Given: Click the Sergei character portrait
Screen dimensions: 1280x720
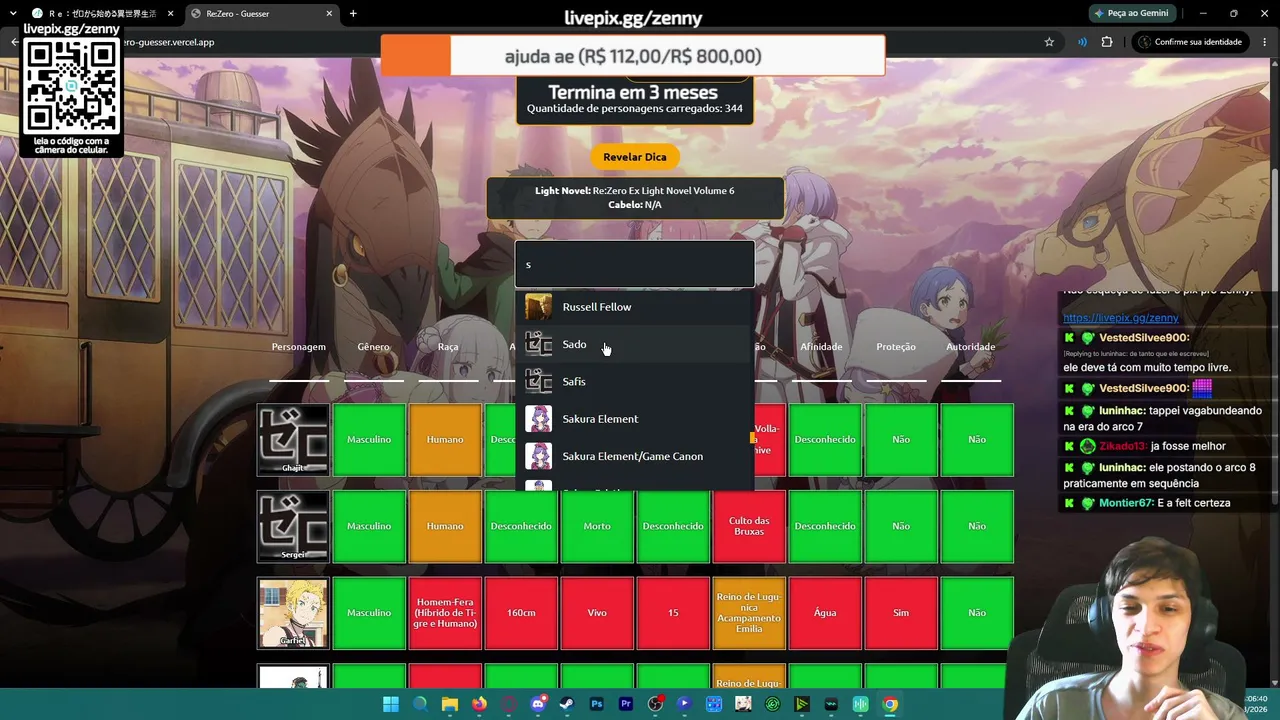Looking at the screenshot, I should 293,526.
